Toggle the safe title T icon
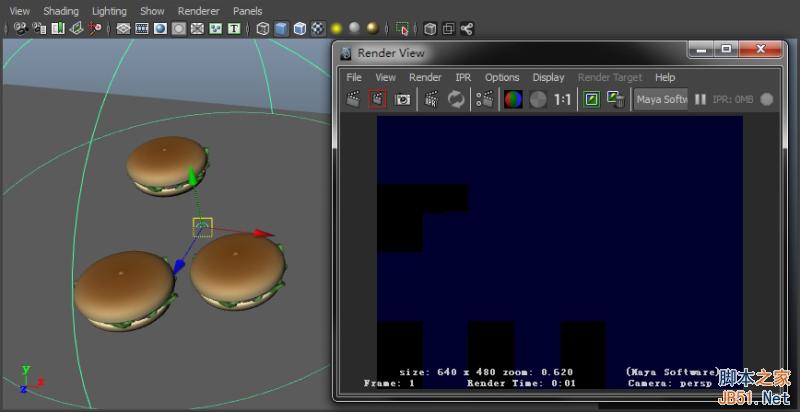The width and height of the screenshot is (800, 412). 234,29
